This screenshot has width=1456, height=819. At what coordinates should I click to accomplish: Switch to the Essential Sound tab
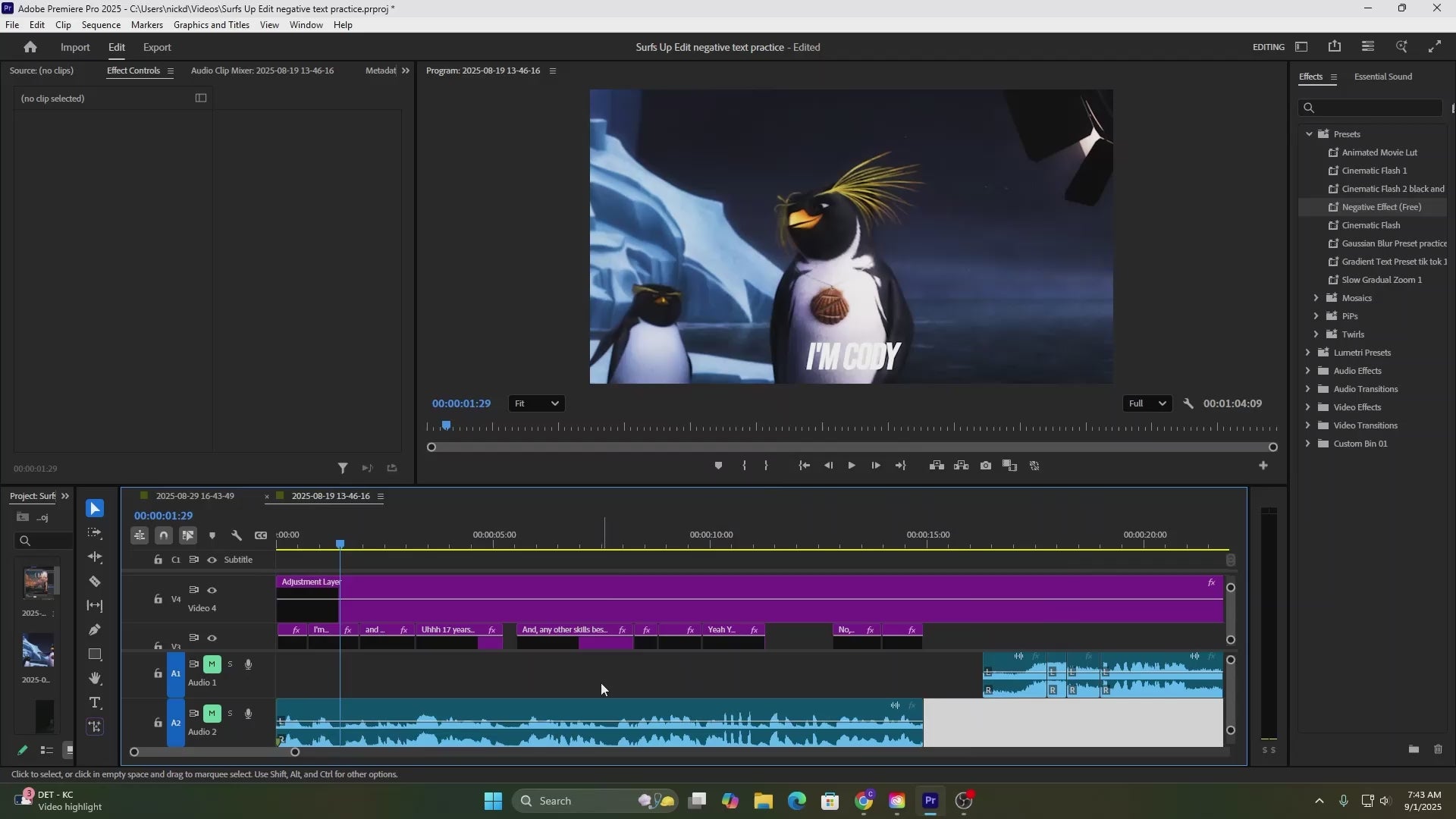[1382, 77]
